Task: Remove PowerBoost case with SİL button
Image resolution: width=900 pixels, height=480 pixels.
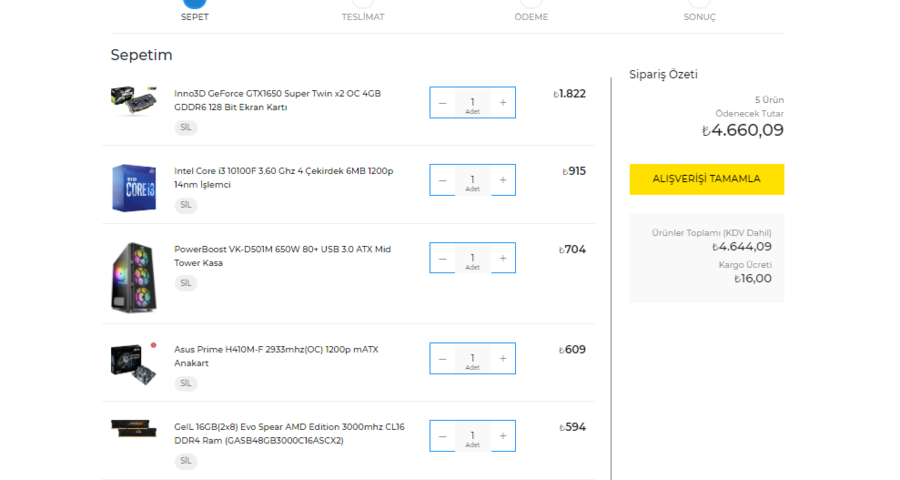Action: coord(185,283)
